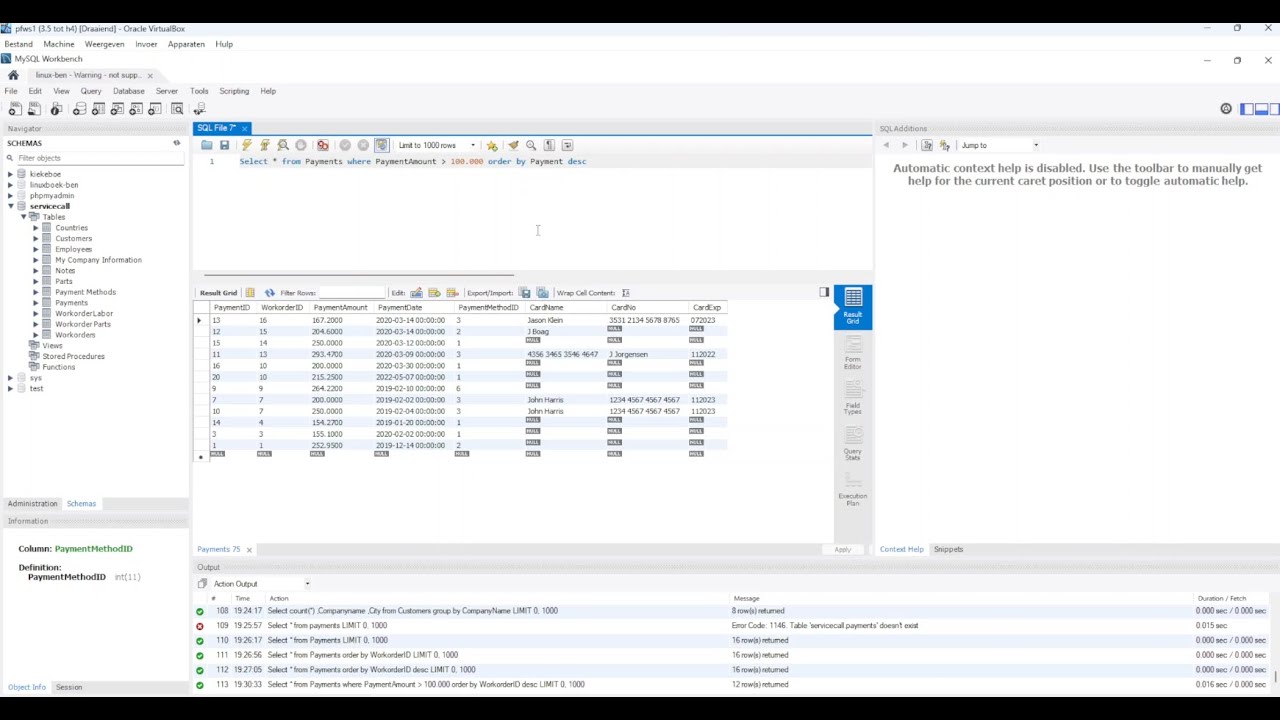This screenshot has width=1280, height=720.
Task: Execute the SQL query with lightning icon
Action: 246,145
